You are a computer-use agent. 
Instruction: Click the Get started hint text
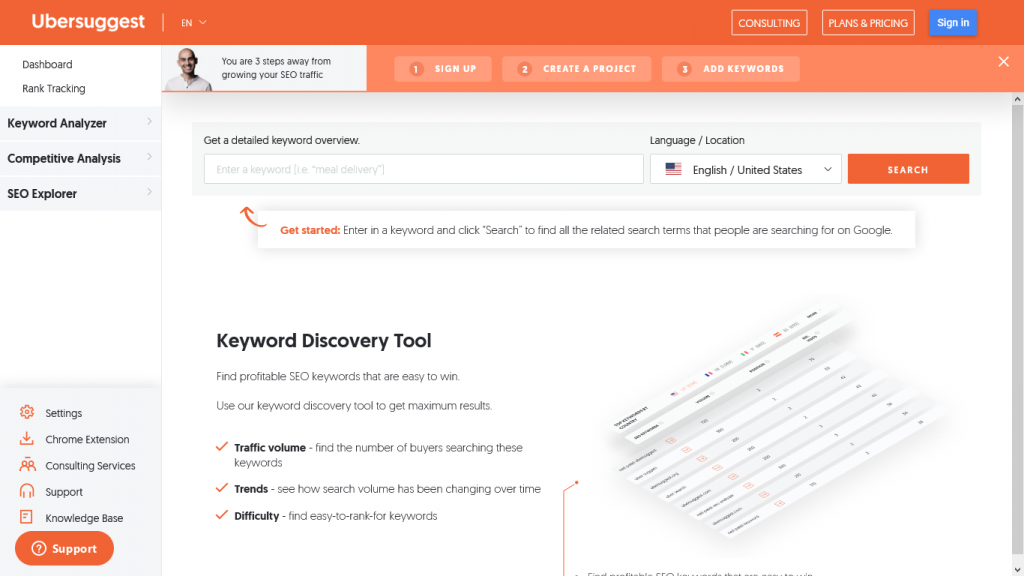(x=586, y=230)
